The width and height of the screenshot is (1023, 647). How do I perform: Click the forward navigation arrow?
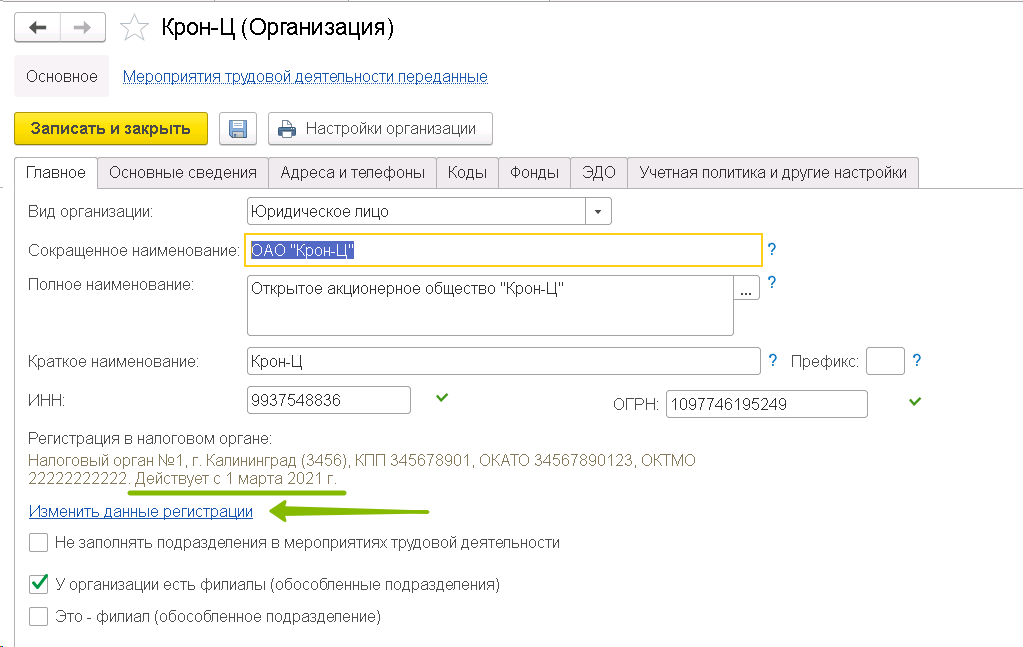83,28
